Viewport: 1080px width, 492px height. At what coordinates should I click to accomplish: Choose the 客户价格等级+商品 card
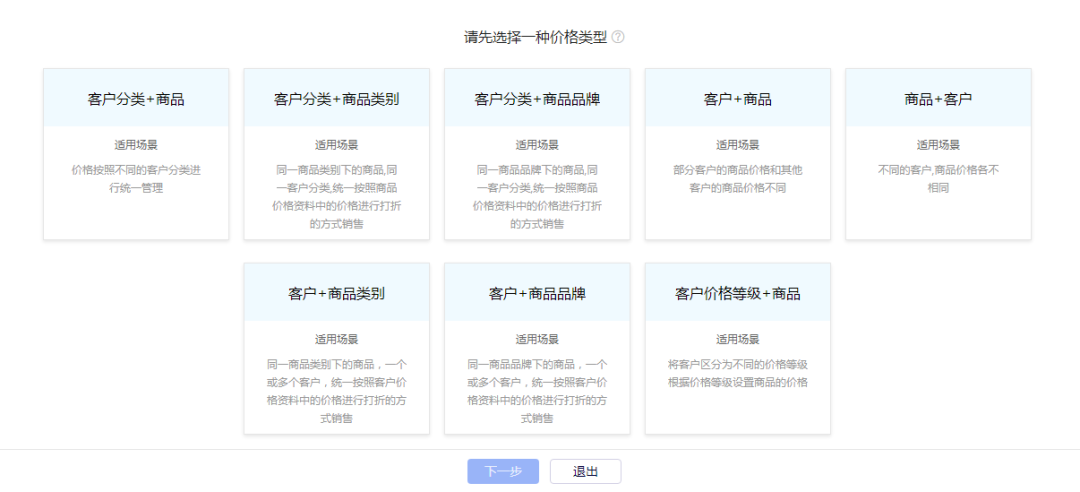(x=738, y=348)
